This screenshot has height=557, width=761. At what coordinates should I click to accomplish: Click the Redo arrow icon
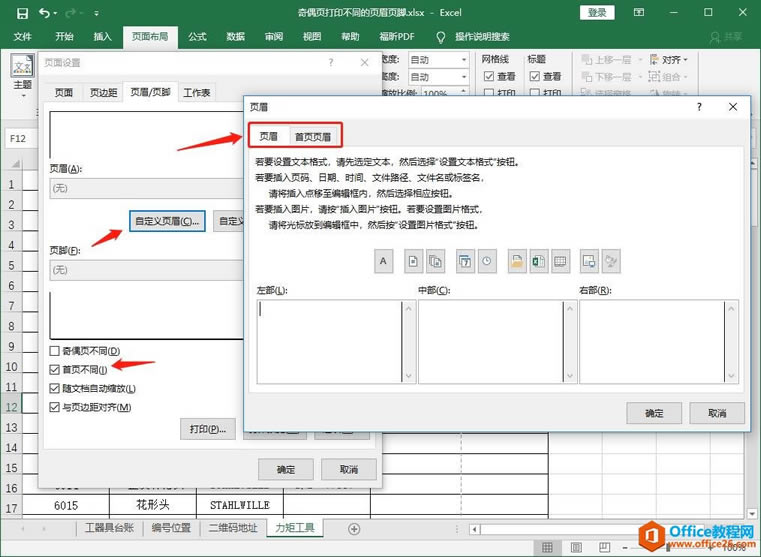(70, 13)
